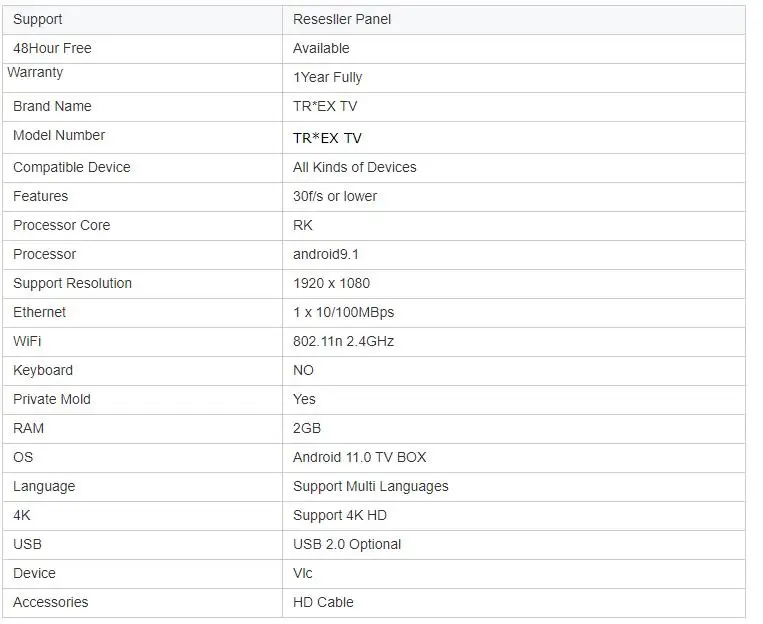Image resolution: width=763 pixels, height=624 pixels.
Task: Select the "HD Cable" accessories value
Action: [x=323, y=602]
